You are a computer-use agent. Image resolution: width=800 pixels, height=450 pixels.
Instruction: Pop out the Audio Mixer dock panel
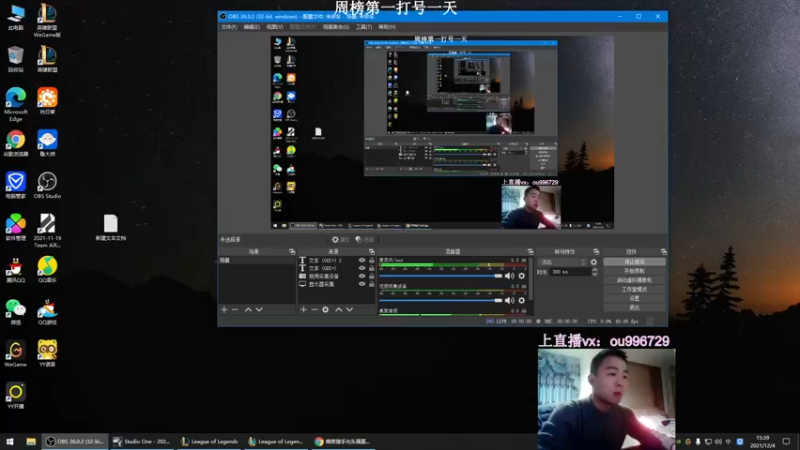530,252
